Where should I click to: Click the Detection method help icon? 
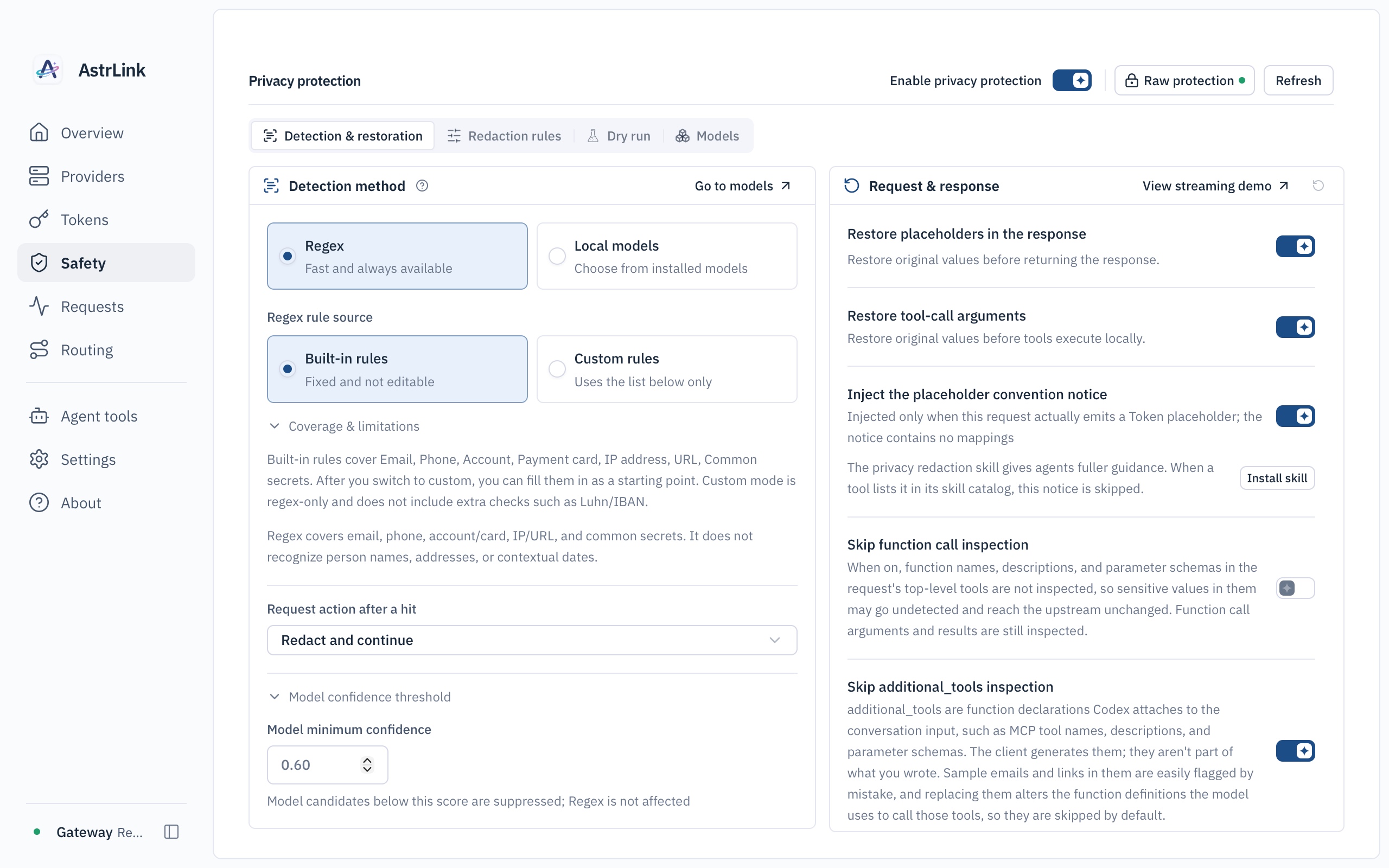tap(422, 186)
